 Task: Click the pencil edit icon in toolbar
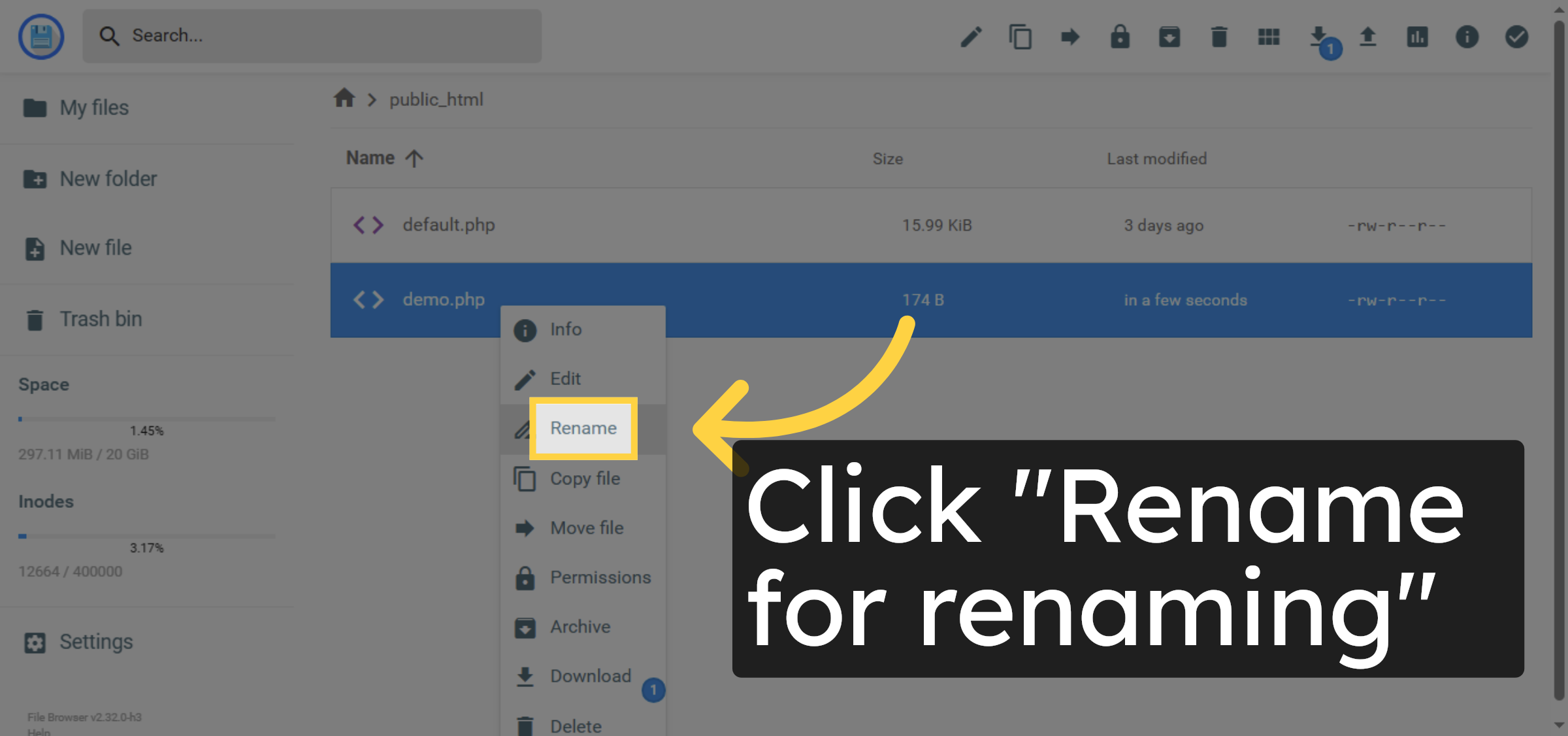[x=971, y=37]
